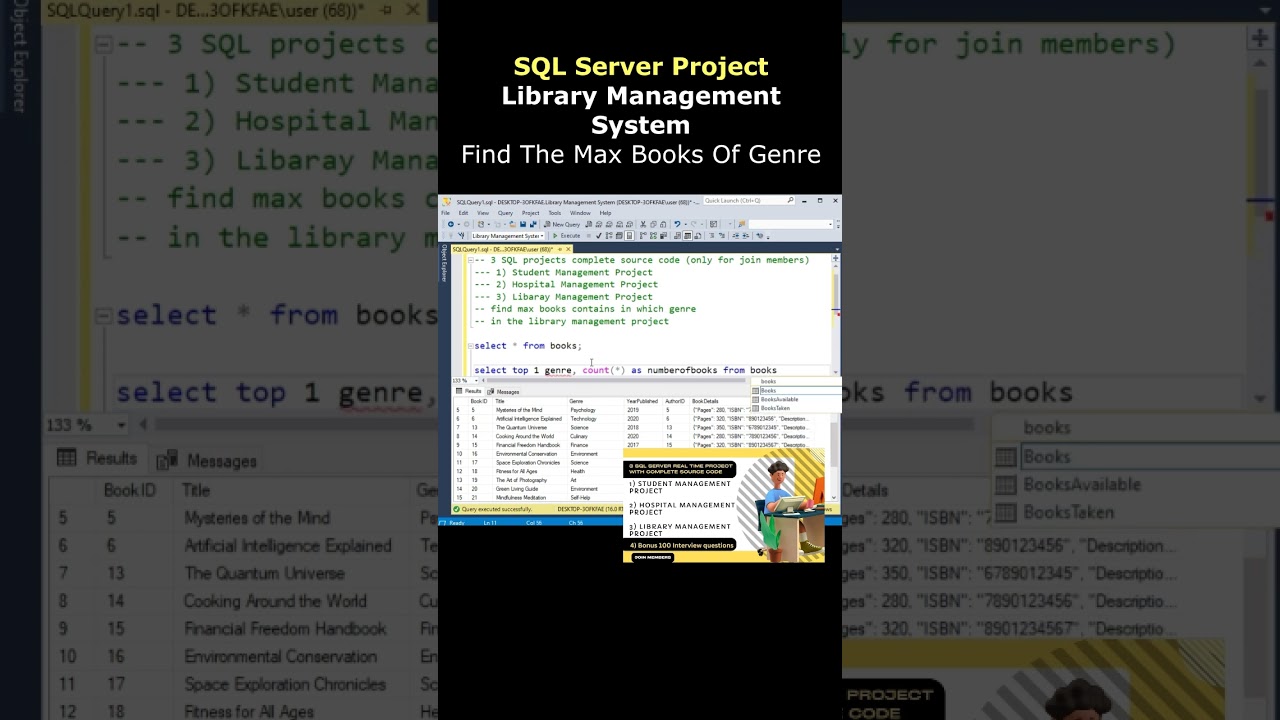Screen dimensions: 1280x720
Task: Switch to the Results tab
Action: pyautogui.click(x=469, y=391)
